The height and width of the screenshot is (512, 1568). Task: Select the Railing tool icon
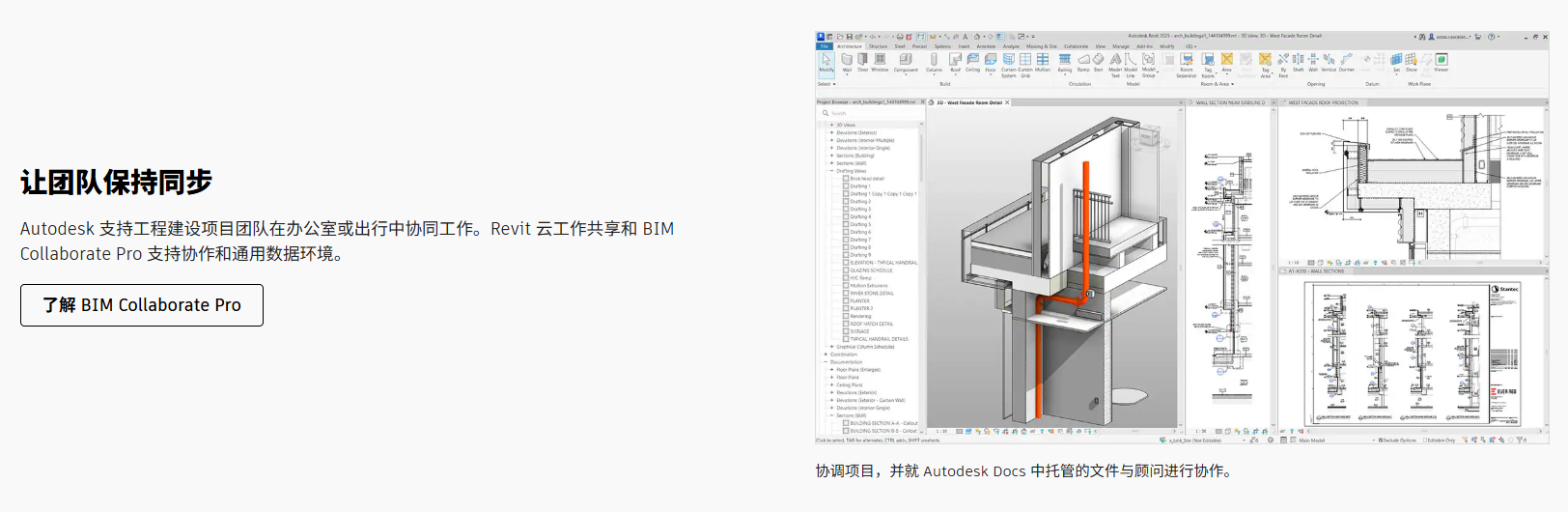pyautogui.click(x=1064, y=62)
